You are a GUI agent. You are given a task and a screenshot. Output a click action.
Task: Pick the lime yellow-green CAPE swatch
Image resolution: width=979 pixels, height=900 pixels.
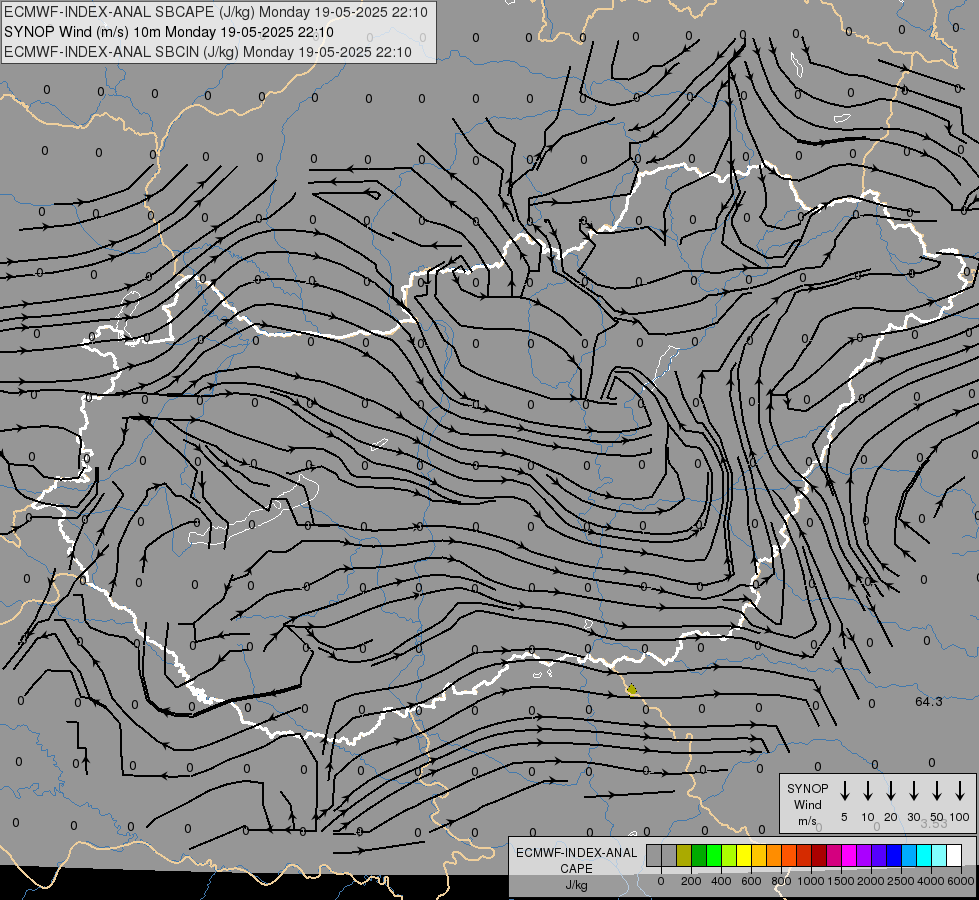[x=729, y=855]
